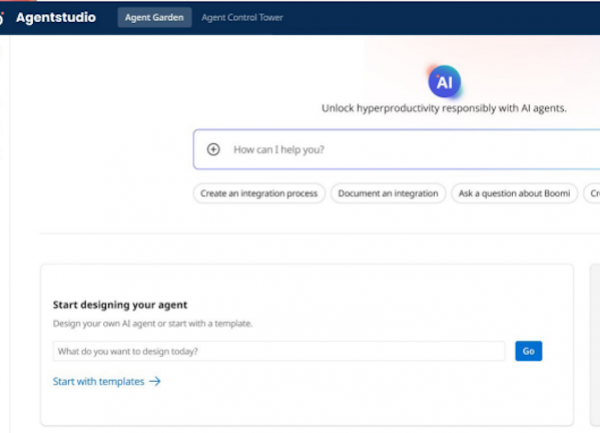Viewport: 600px width, 433px height.
Task: Click the Agentstudio title
Action: click(56, 18)
